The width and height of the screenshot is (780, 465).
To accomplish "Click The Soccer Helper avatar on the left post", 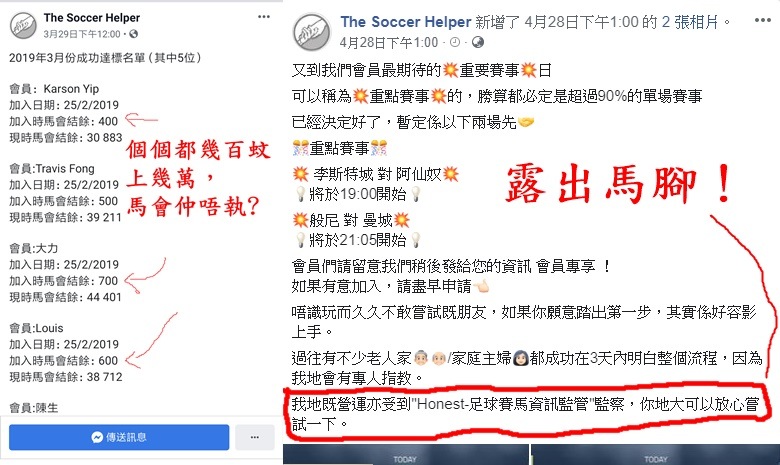I will 23,25.
